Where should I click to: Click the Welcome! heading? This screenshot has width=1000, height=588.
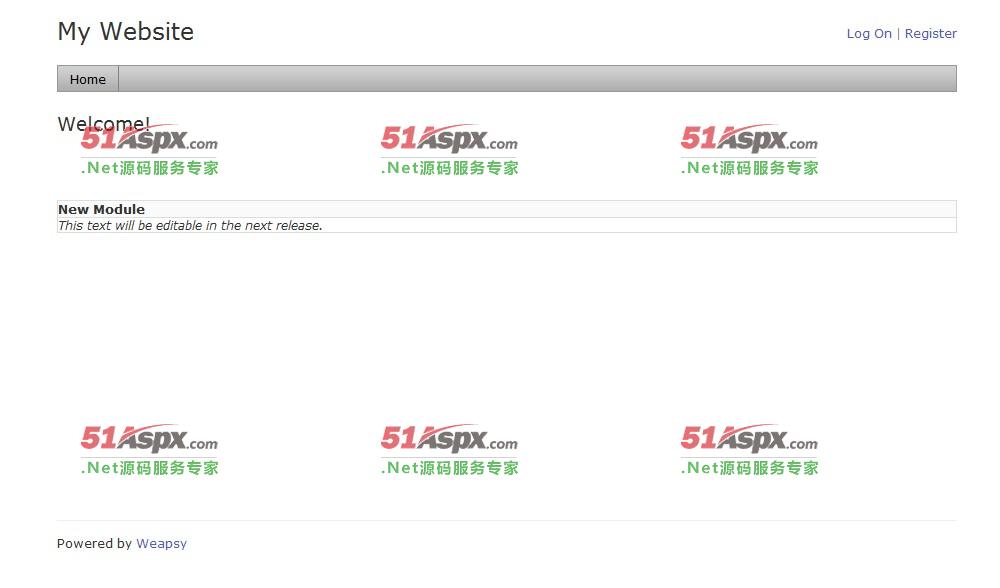(104, 124)
